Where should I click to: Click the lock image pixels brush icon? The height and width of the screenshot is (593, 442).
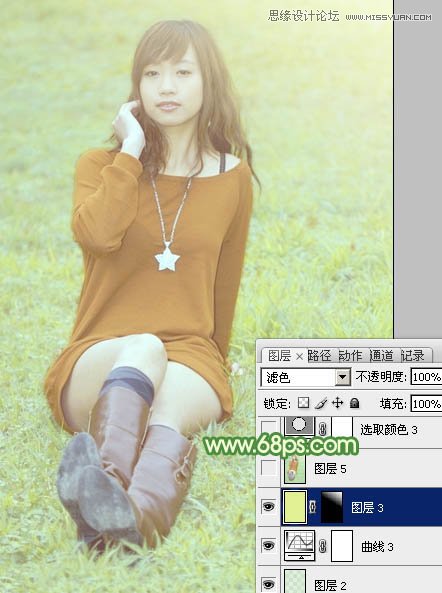click(x=321, y=404)
